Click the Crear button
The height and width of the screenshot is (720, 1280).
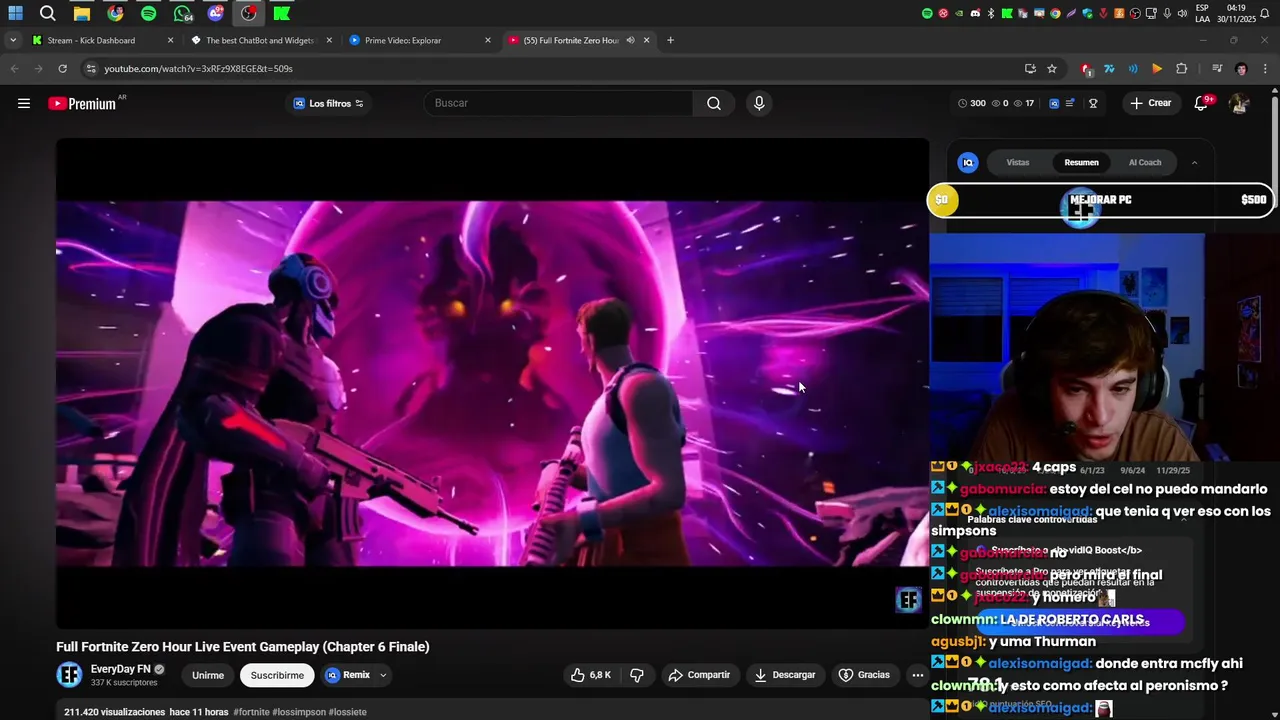pyautogui.click(x=1150, y=103)
